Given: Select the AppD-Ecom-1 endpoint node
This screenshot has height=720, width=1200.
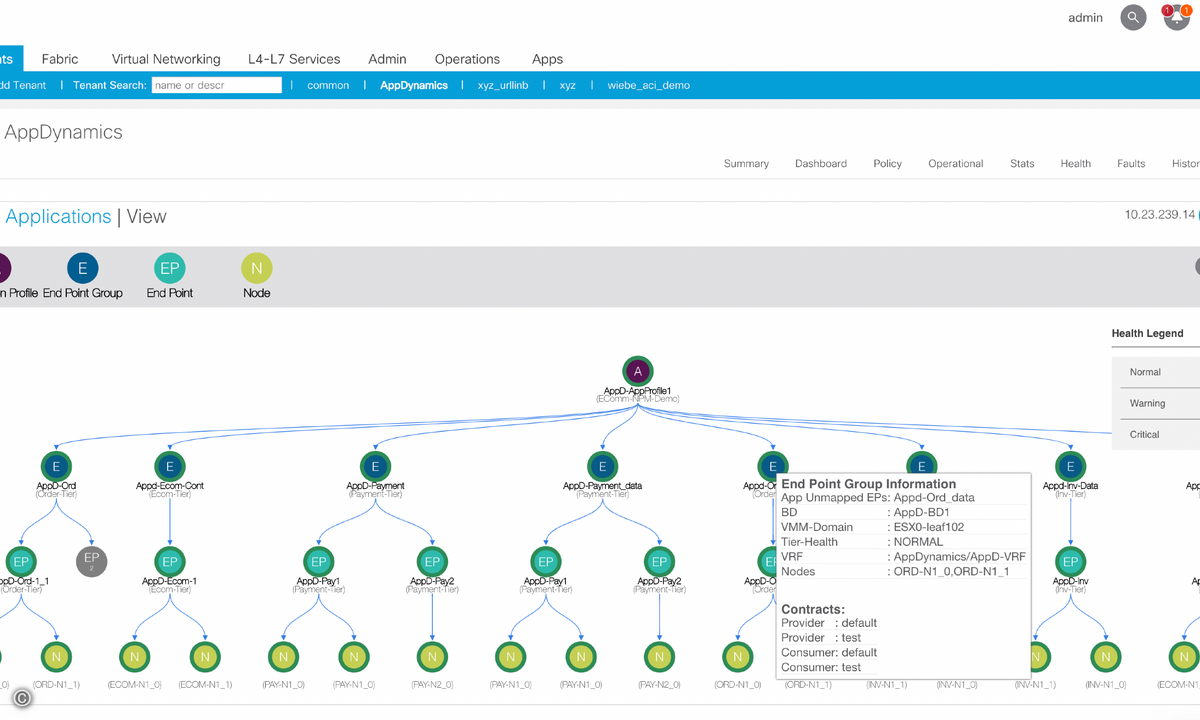Looking at the screenshot, I should pos(170,561).
